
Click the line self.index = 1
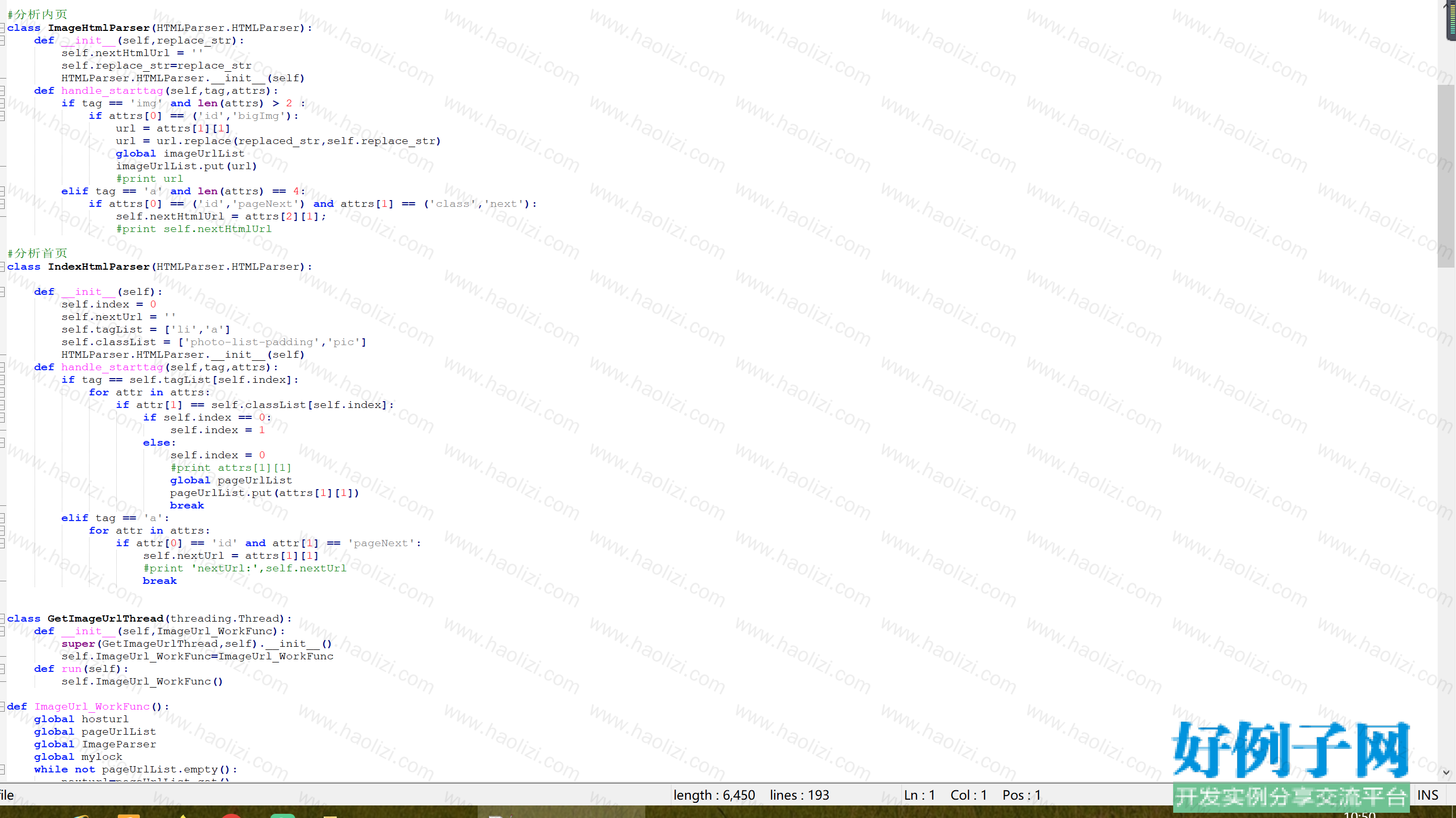pos(217,429)
